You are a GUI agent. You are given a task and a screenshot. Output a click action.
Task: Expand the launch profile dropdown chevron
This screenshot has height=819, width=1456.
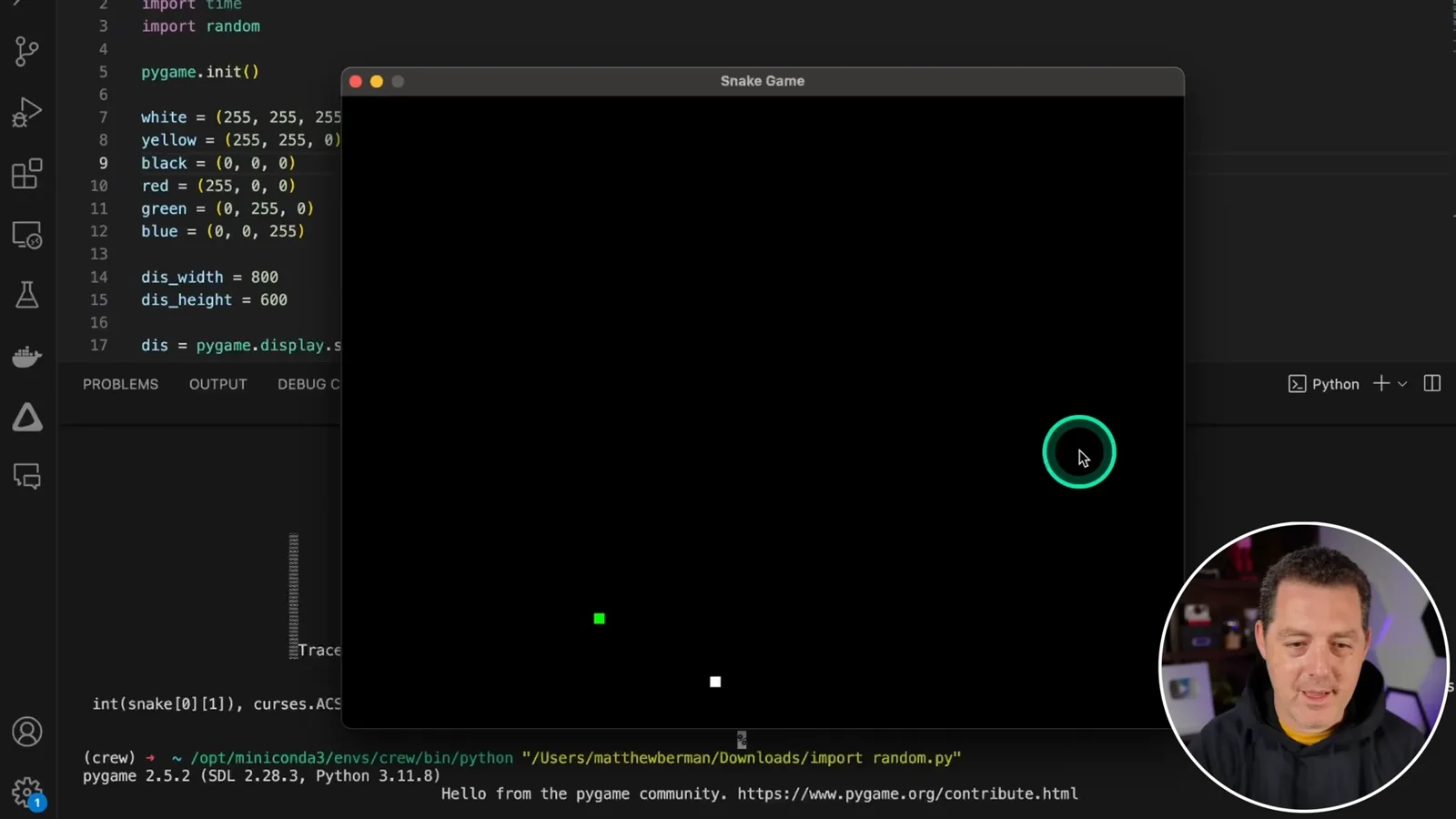(1402, 384)
